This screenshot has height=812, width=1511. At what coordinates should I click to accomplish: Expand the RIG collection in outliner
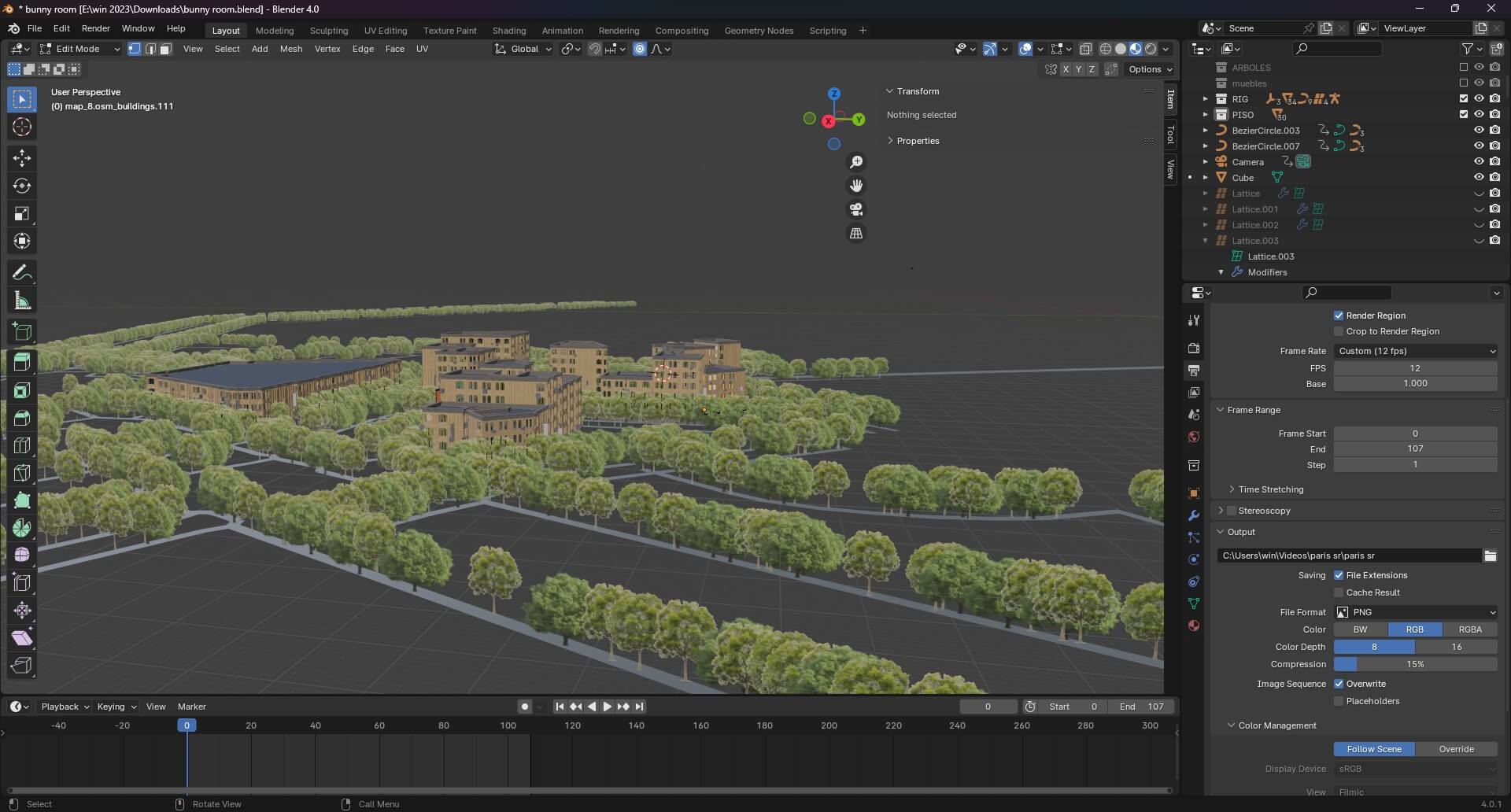pos(1205,99)
